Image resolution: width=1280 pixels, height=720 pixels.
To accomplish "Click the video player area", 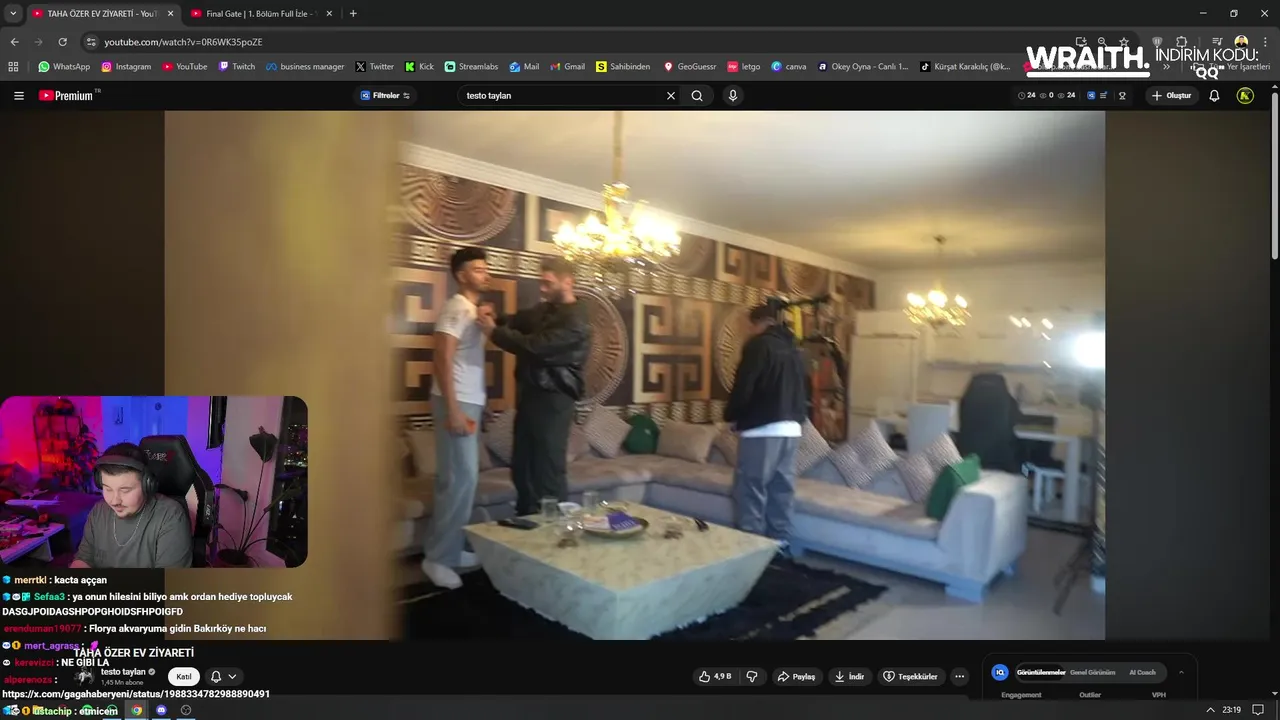I will point(634,375).
